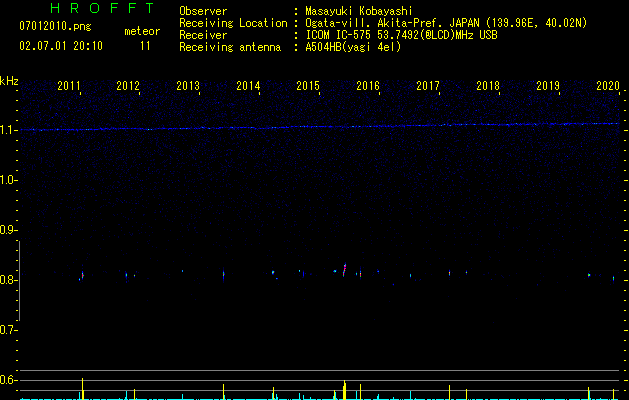Screen dimensions: 629x400
Task: Click the 0.8 frequency axis label
Action: tap(8, 280)
